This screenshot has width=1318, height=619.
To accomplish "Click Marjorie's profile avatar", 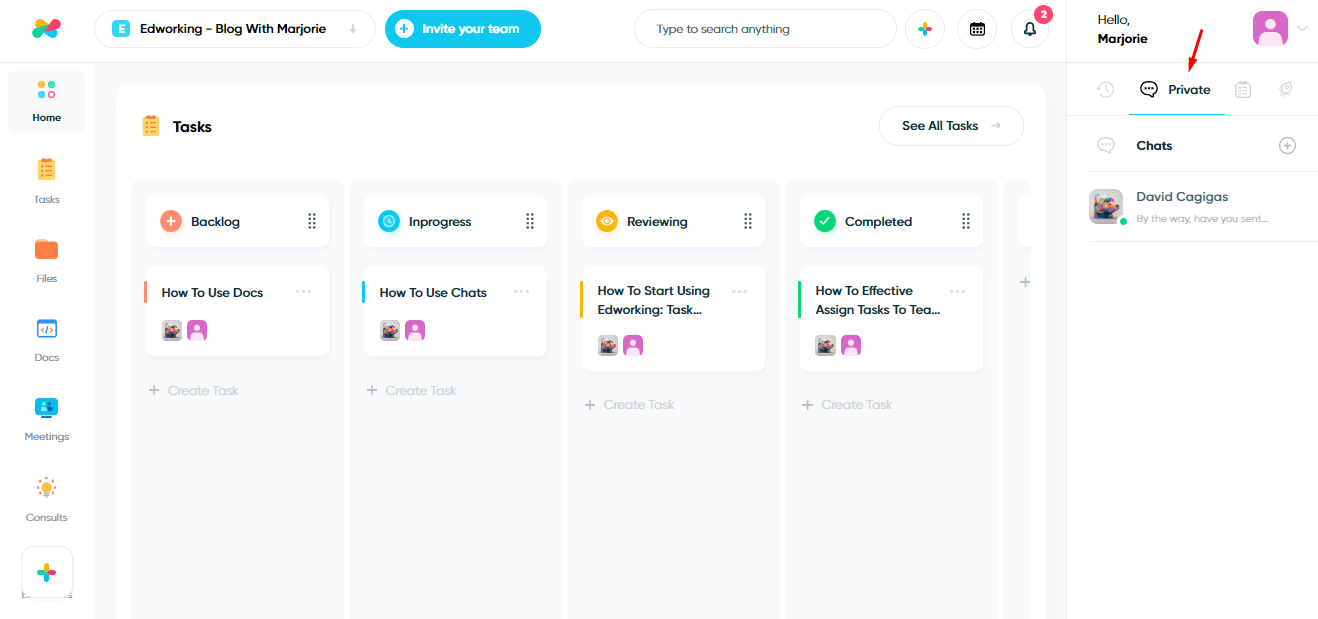I will [1270, 28].
